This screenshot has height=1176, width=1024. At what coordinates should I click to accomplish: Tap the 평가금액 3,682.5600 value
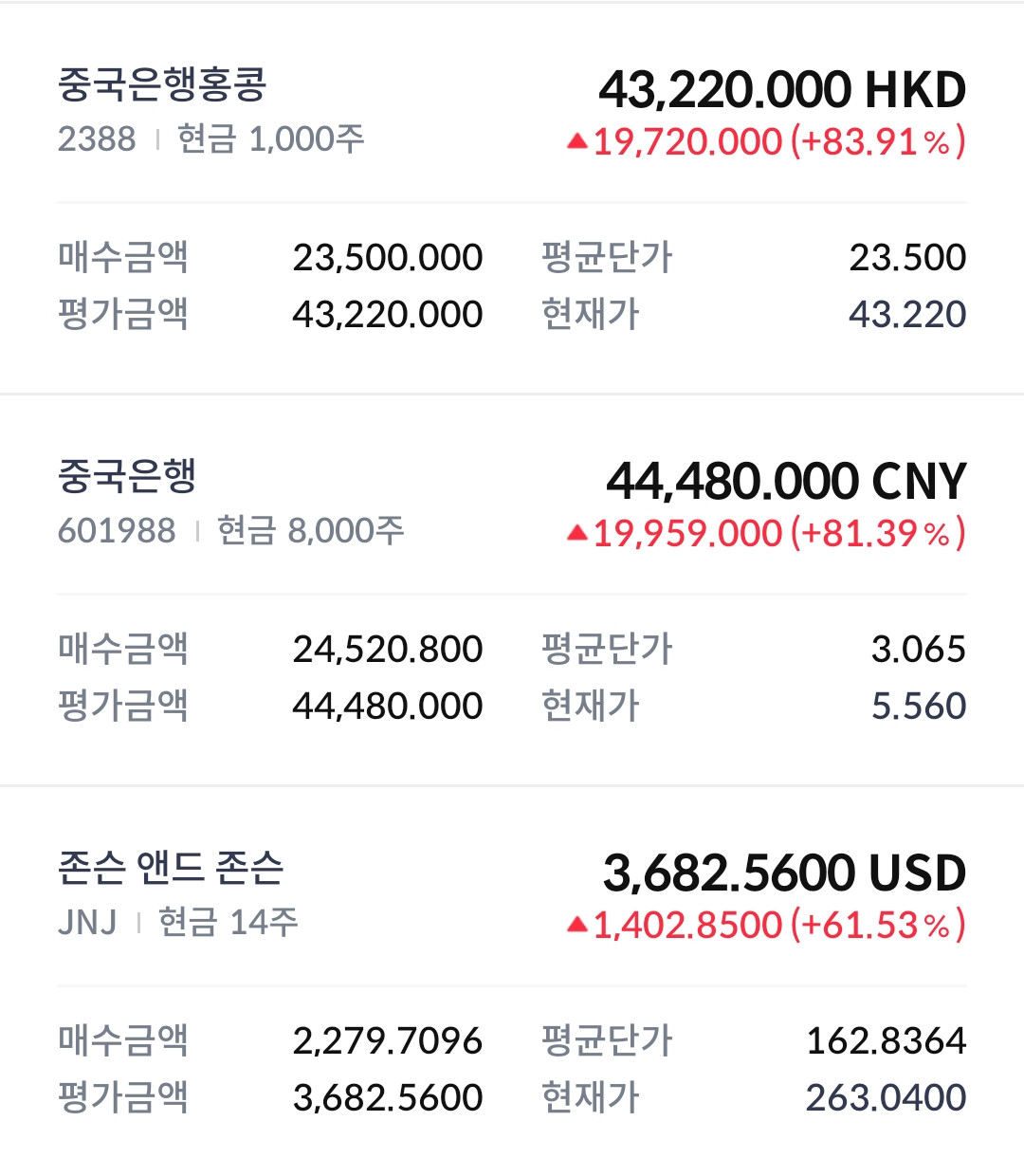coord(388,1098)
